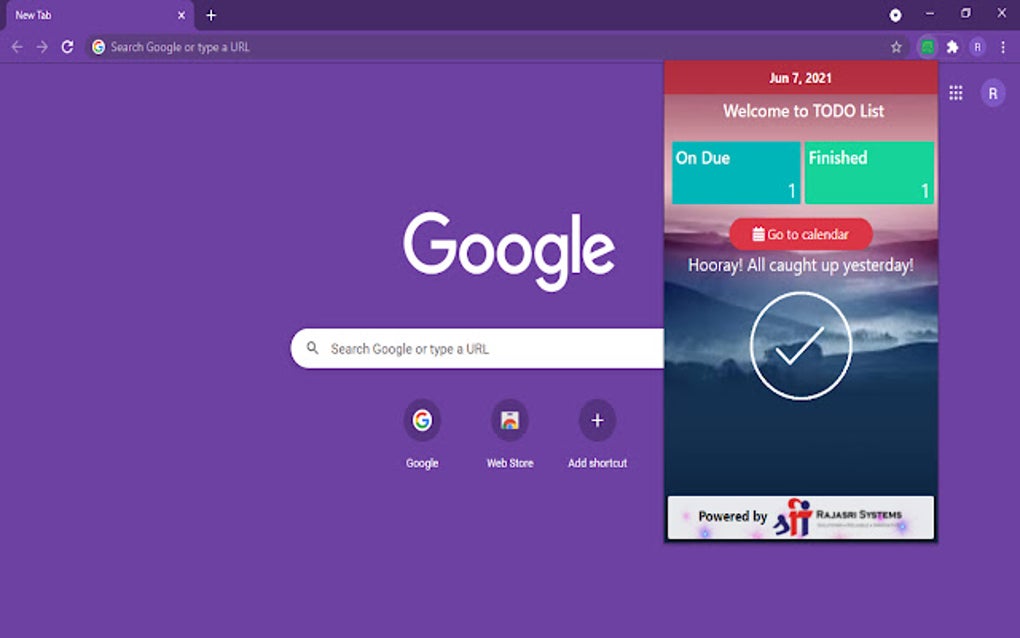Bookmark this tab with the star icon

click(896, 47)
